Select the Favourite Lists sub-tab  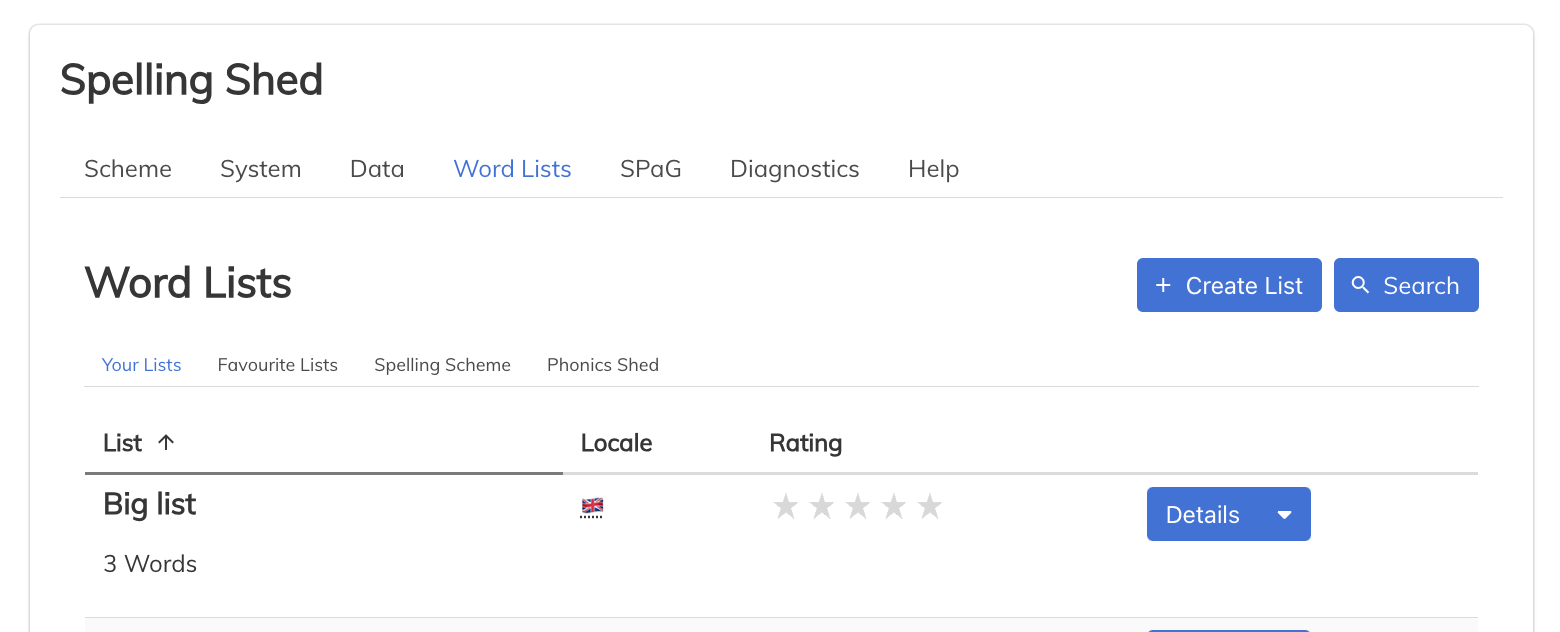[278, 365]
